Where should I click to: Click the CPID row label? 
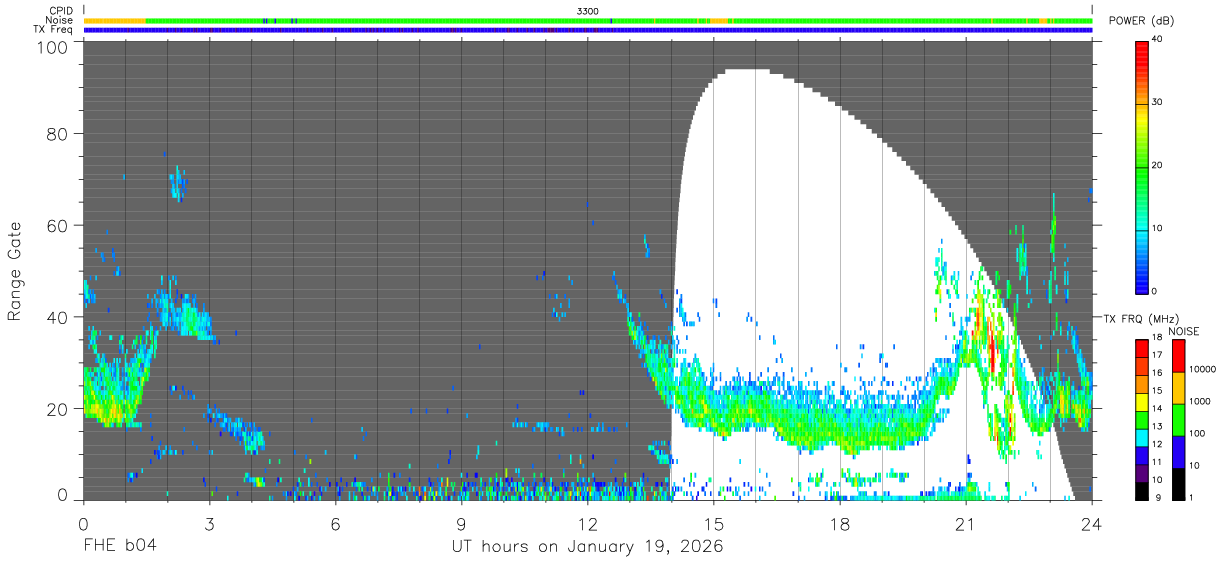[x=61, y=11]
